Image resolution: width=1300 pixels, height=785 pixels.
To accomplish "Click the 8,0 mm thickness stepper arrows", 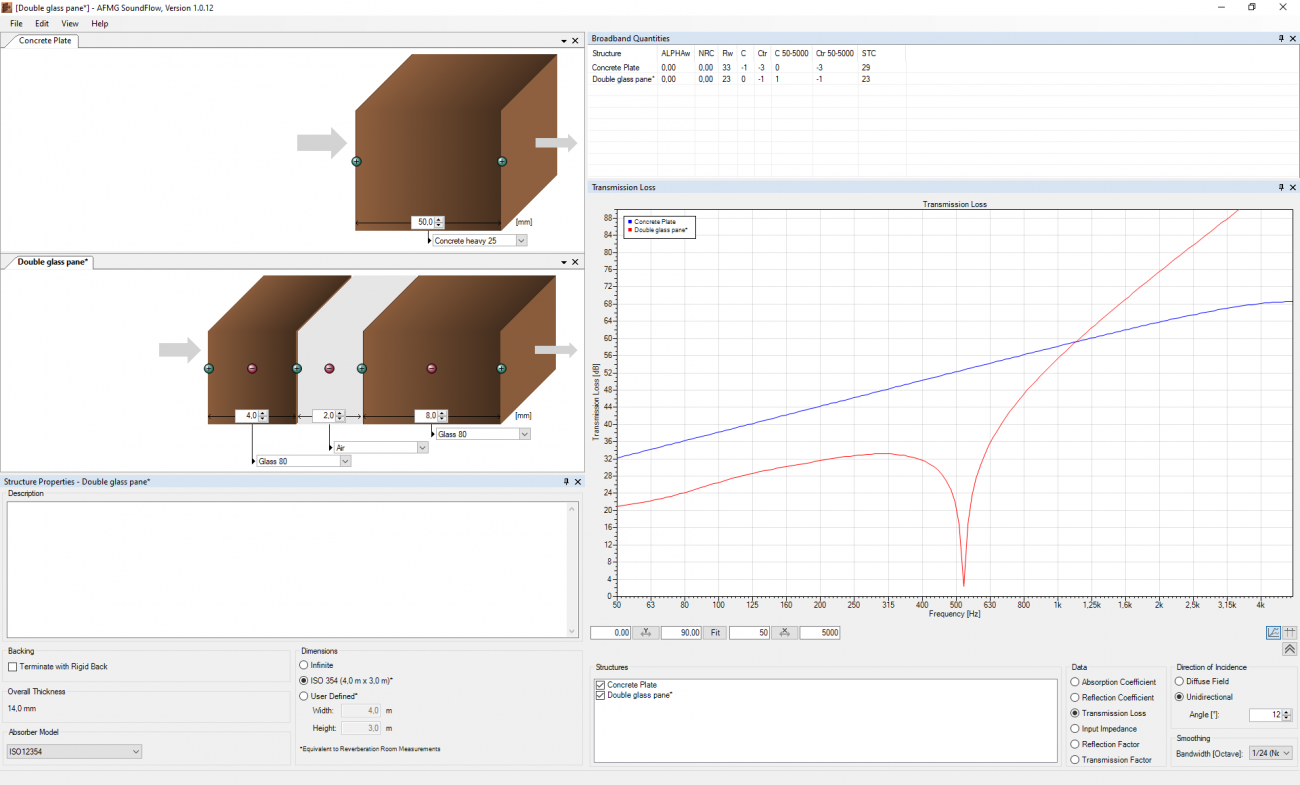I will pos(442,415).
